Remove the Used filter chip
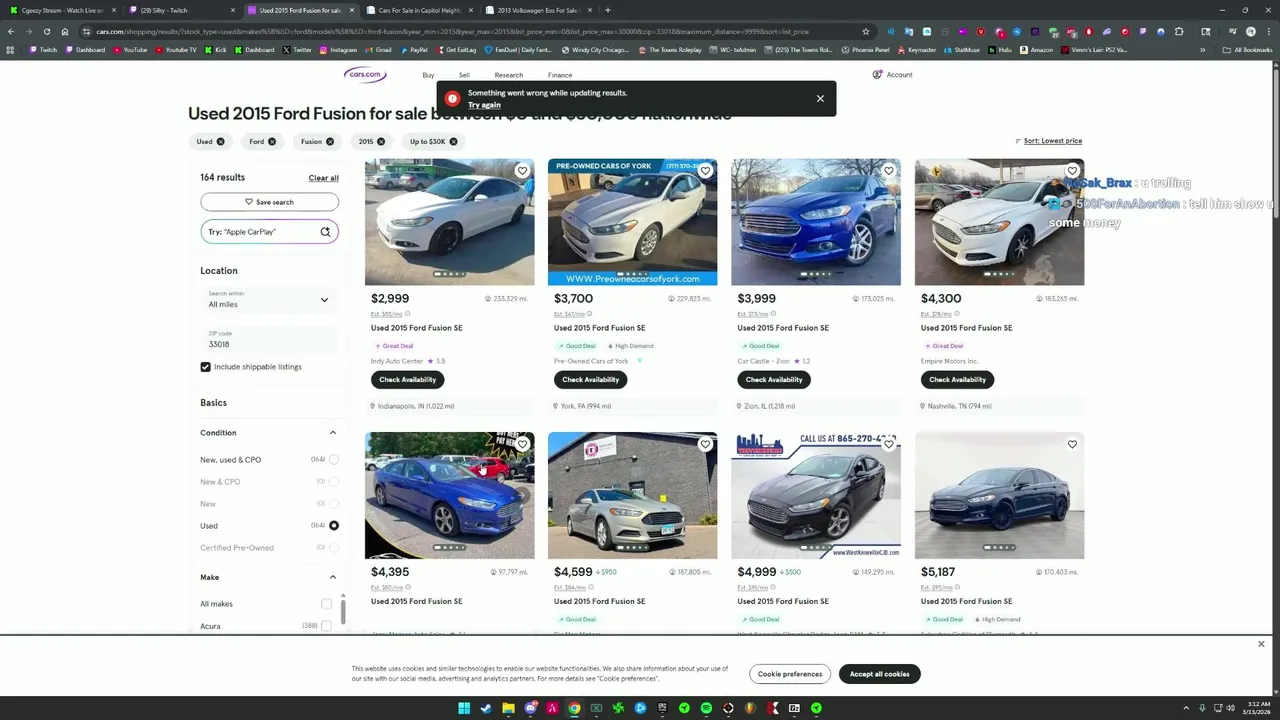This screenshot has width=1280, height=720. [x=220, y=142]
